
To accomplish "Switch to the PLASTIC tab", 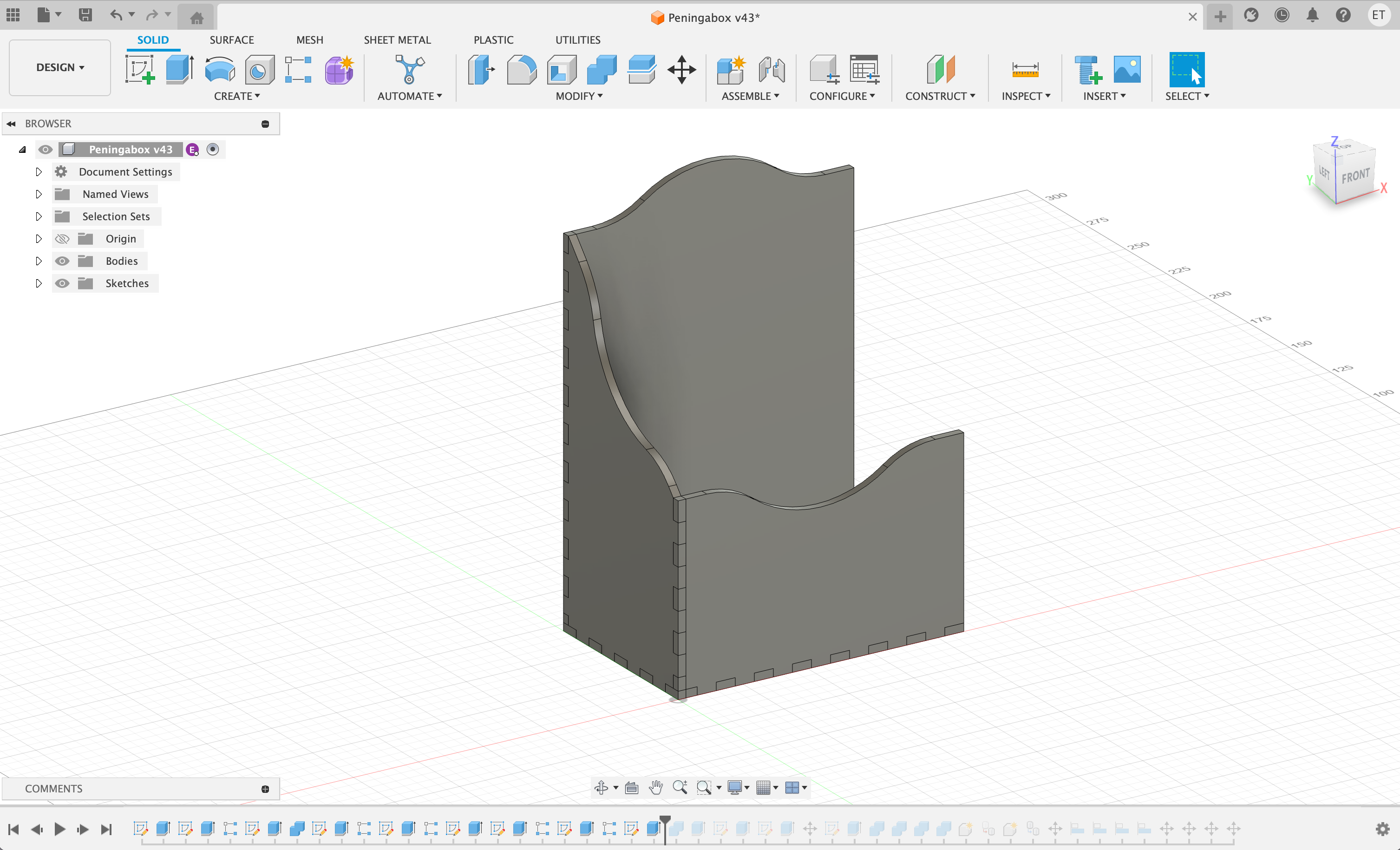I will click(x=493, y=40).
